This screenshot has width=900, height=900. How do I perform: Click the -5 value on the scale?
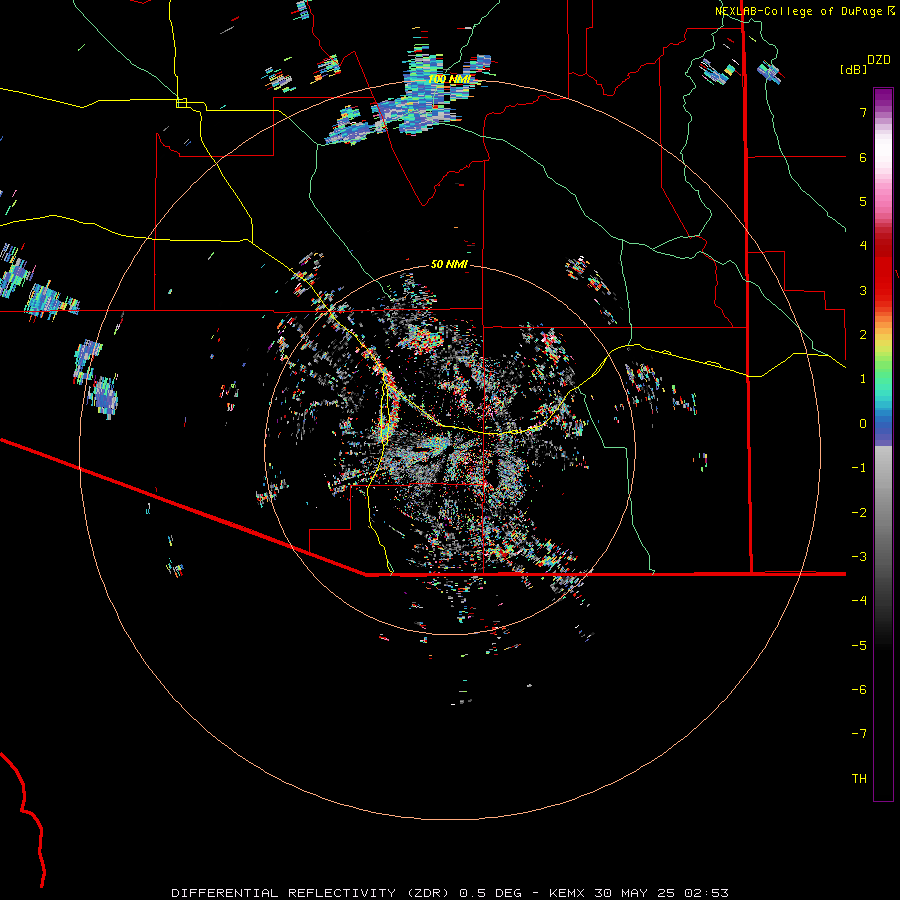point(859,645)
